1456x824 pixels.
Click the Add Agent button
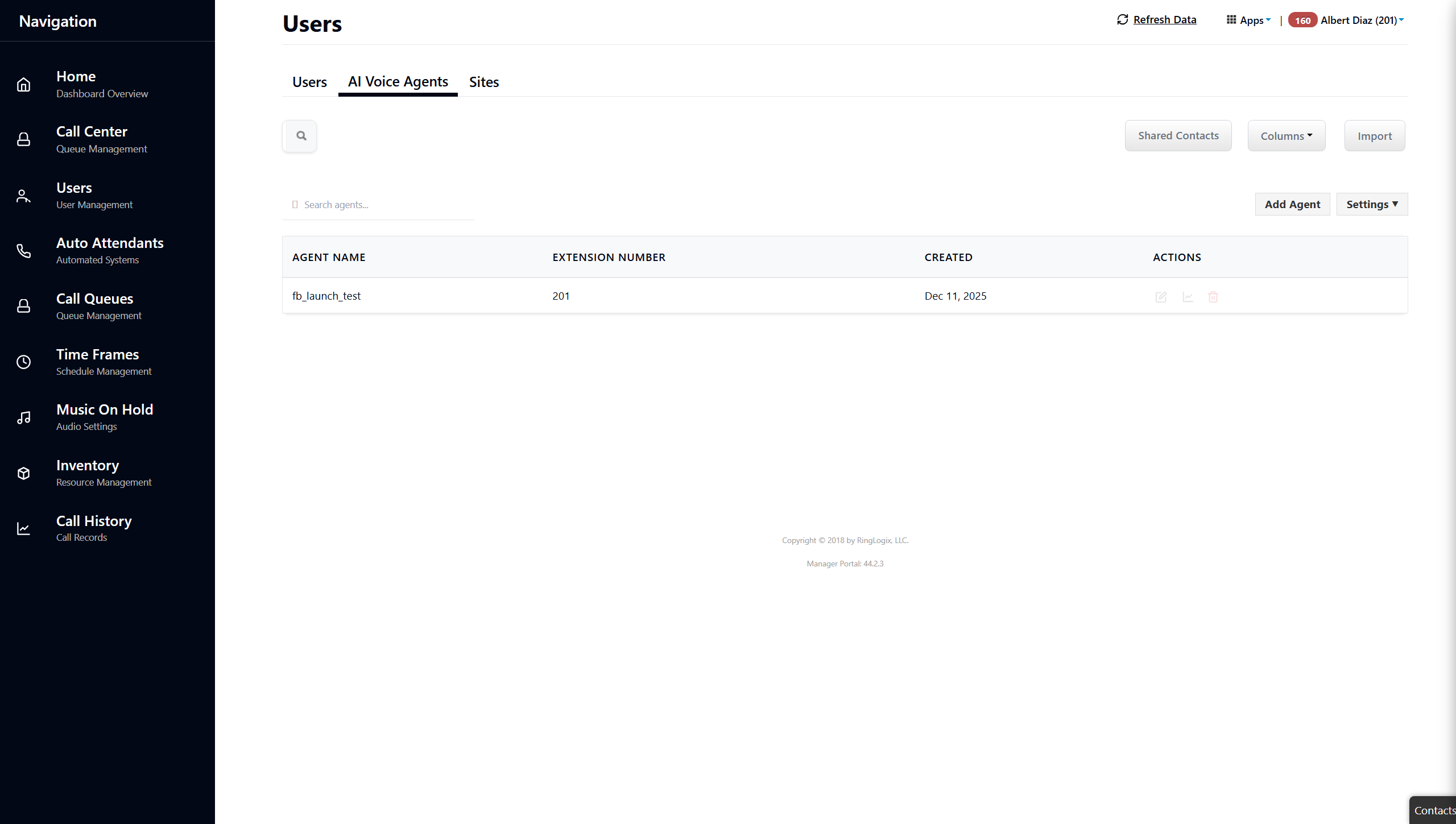(x=1292, y=204)
